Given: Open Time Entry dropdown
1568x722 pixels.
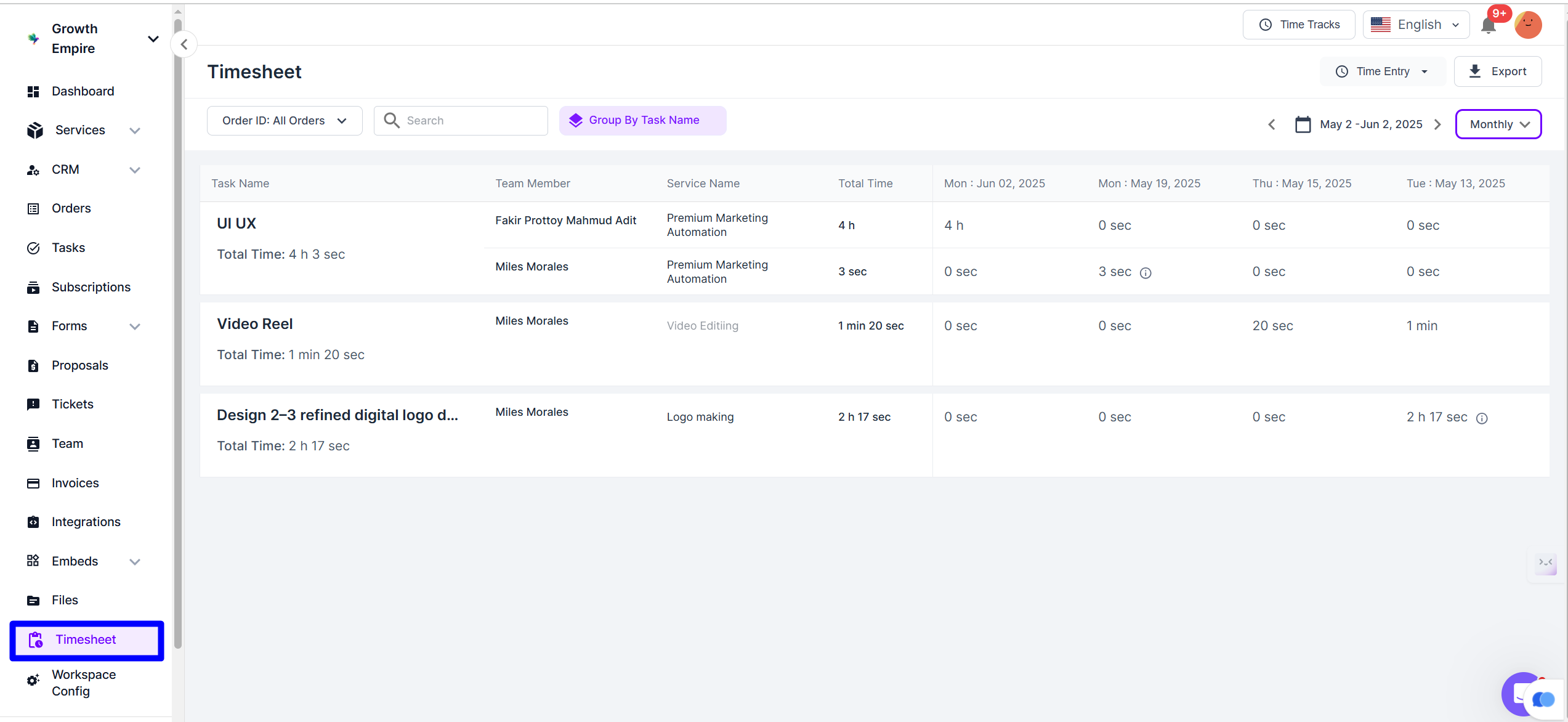Looking at the screenshot, I should (1382, 71).
